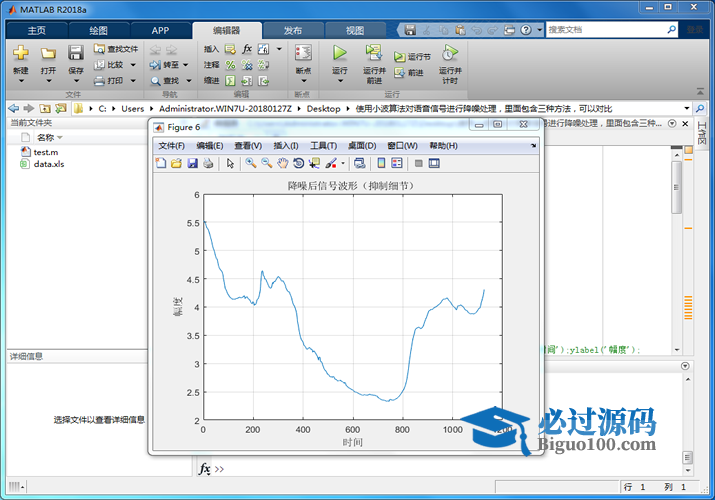The width and height of the screenshot is (715, 500).
Task: Click the Run green arrow button
Action: click(340, 54)
